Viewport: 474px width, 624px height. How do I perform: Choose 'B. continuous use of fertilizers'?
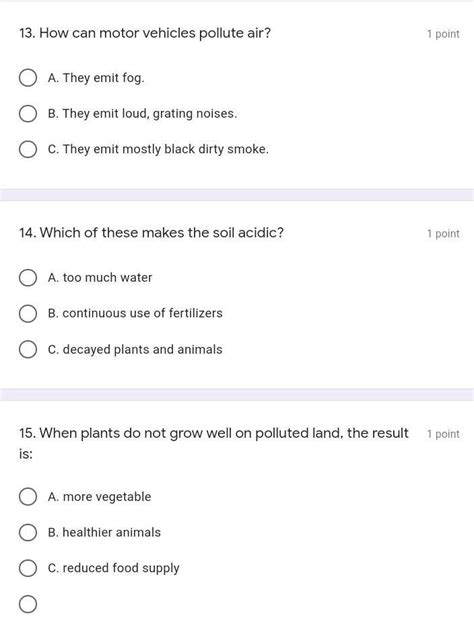(x=28, y=314)
